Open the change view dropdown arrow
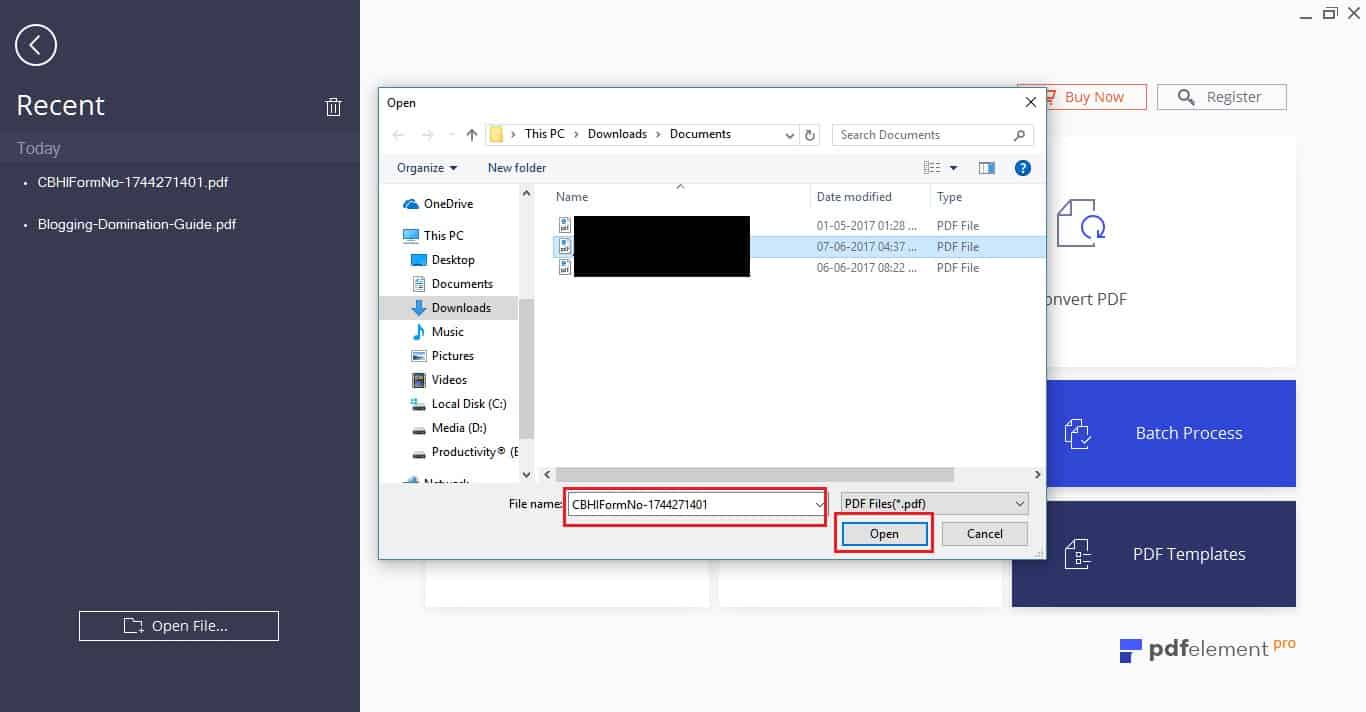 click(x=953, y=168)
